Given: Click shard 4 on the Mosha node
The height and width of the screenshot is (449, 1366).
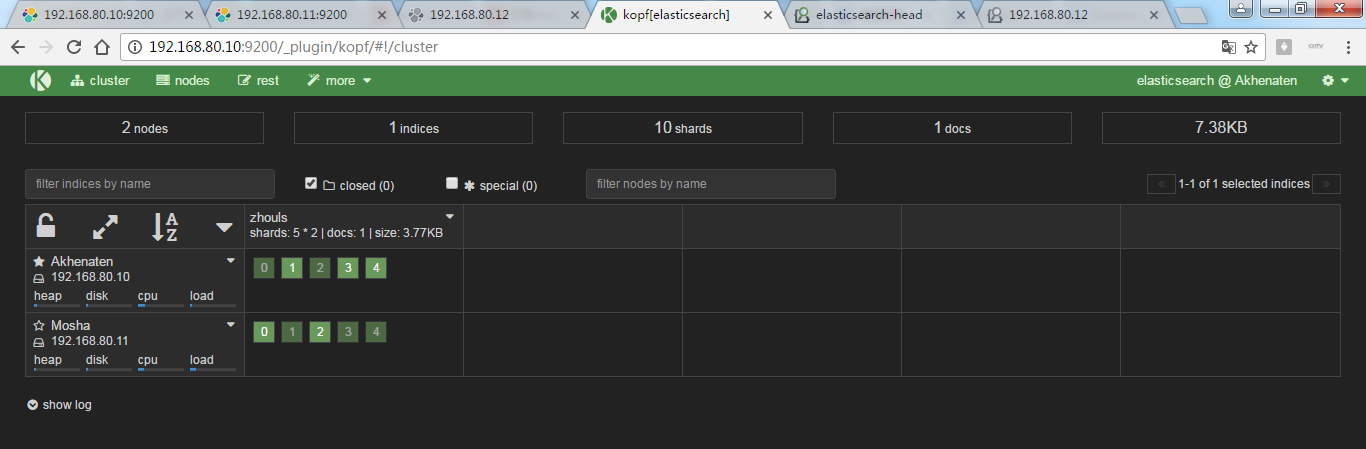Looking at the screenshot, I should (x=376, y=332).
